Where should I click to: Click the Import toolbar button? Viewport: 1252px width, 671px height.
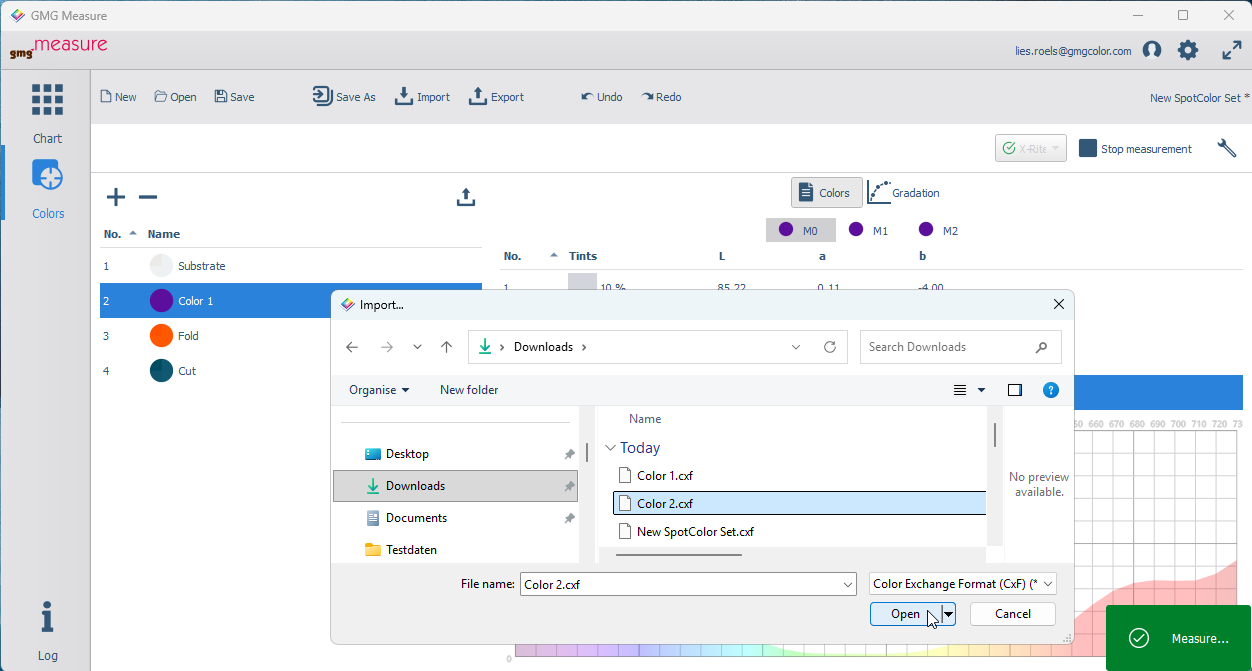(x=422, y=97)
